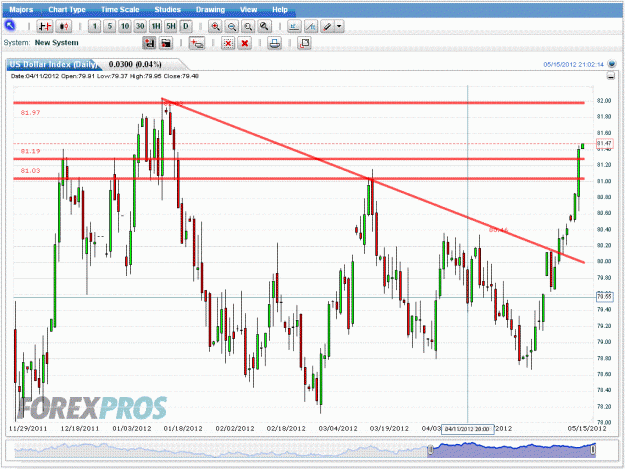Viewport: 625px width, 469px height.
Task: Click the right handle of navigator range
Action: tap(593, 450)
